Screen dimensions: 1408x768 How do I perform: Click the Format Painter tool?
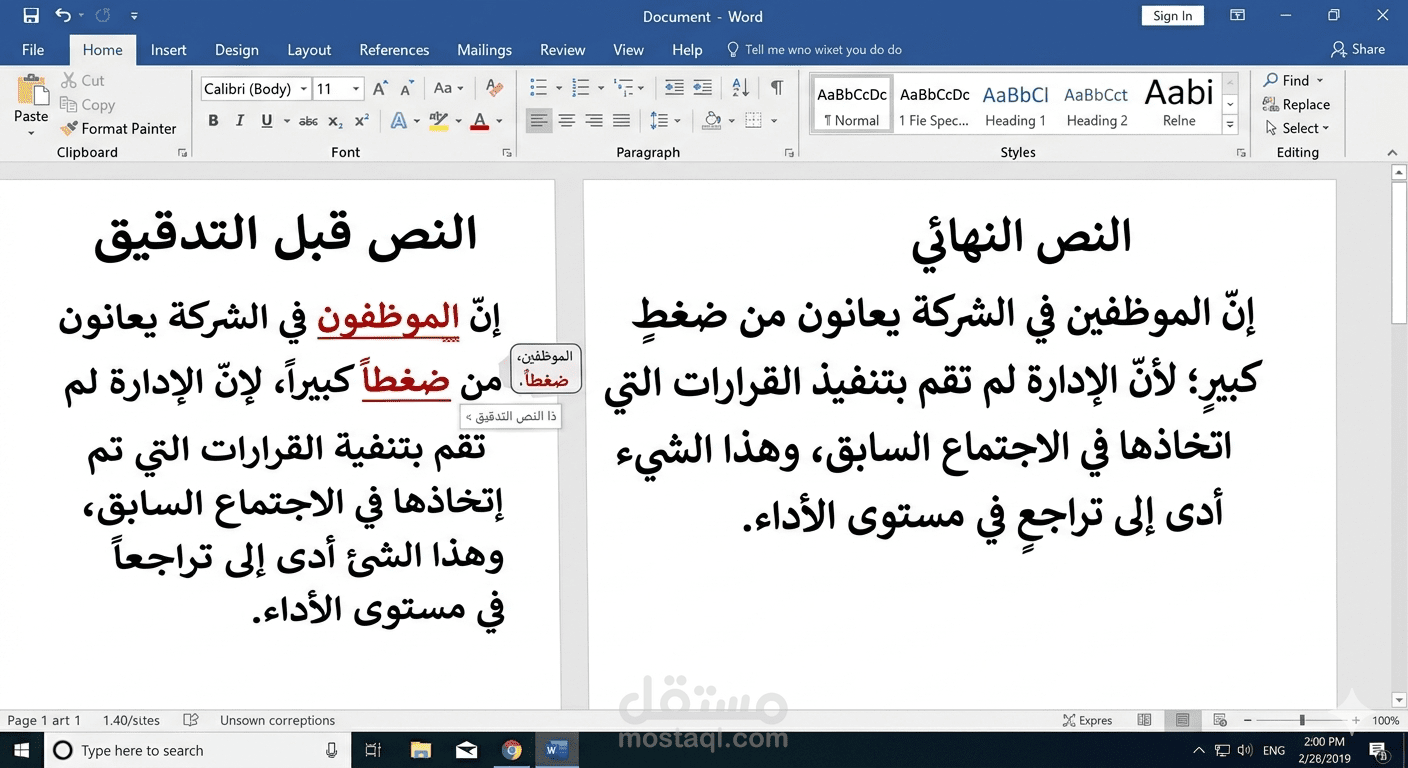coord(118,128)
